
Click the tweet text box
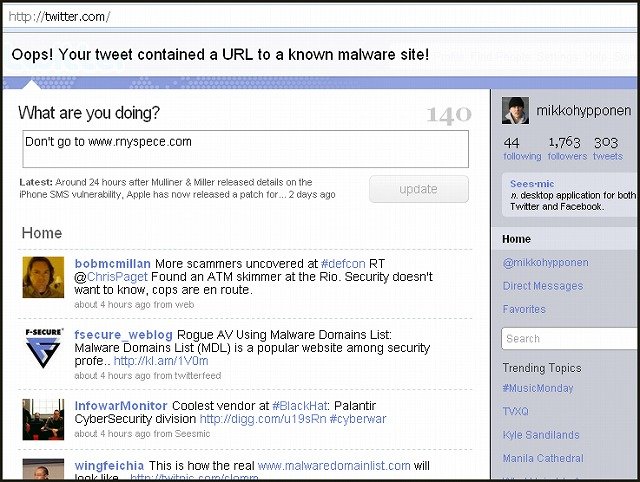(x=245, y=149)
